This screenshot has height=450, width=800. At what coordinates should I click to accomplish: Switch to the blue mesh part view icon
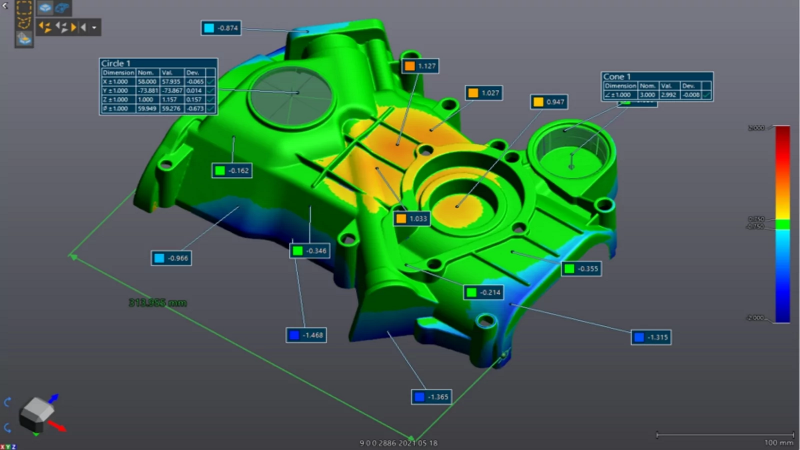click(x=62, y=7)
